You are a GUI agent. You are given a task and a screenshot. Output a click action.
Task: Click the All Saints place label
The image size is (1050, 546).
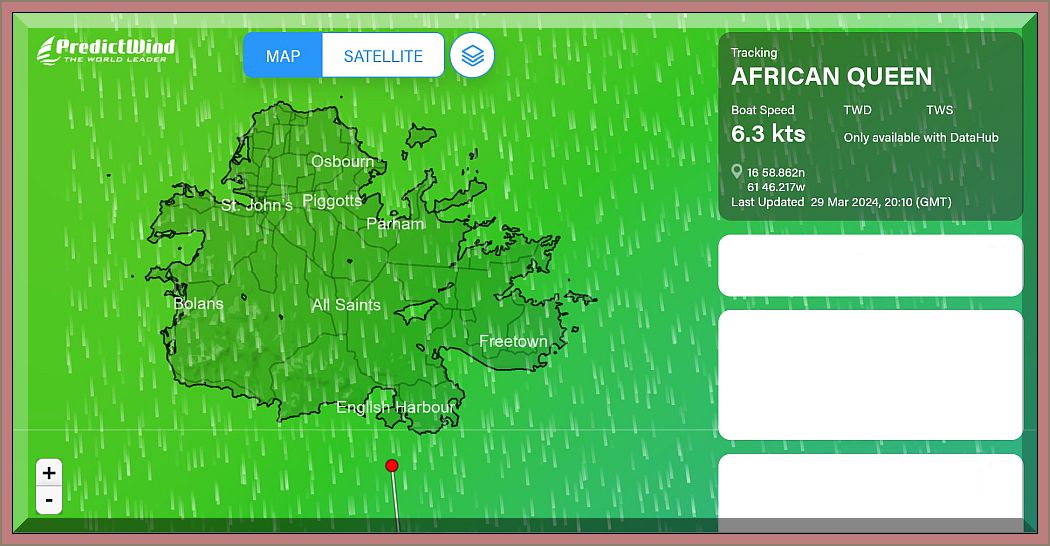point(346,305)
